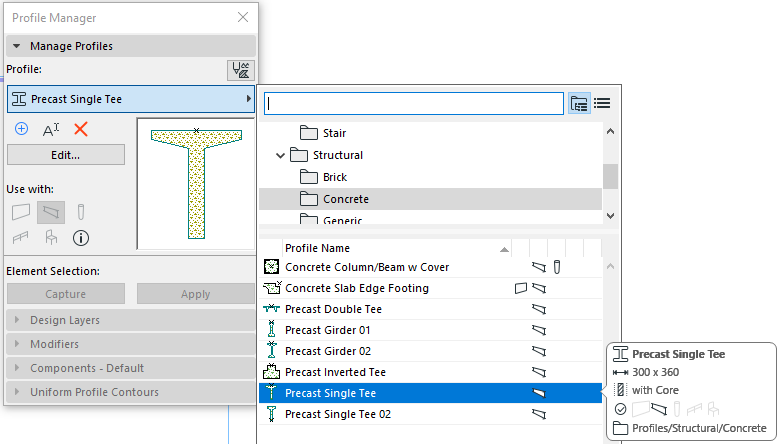Screen dimensions: 782x444
Task: Select the highlighted Precast Single Tee row
Action: click(x=431, y=393)
